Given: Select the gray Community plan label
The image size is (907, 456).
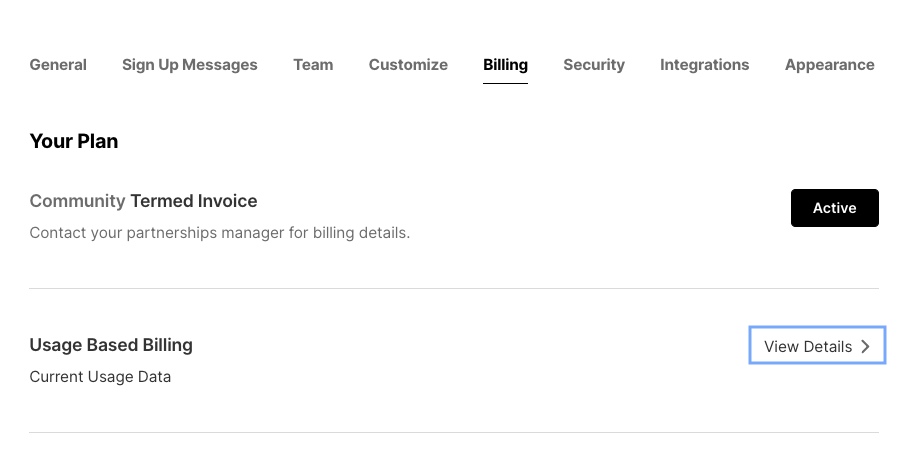Looking at the screenshot, I should click(x=78, y=201).
